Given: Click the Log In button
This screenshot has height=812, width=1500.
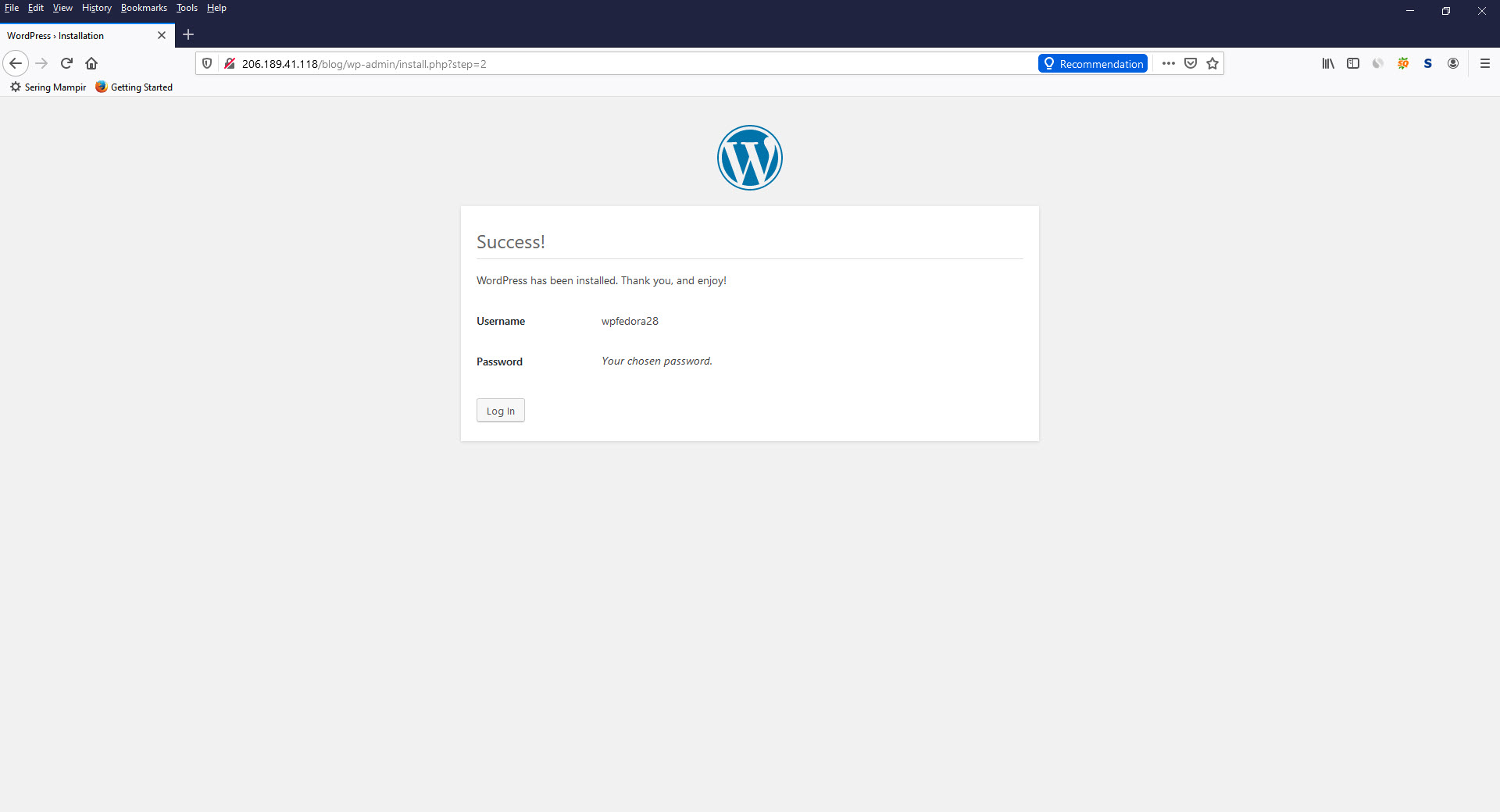Looking at the screenshot, I should coord(500,411).
